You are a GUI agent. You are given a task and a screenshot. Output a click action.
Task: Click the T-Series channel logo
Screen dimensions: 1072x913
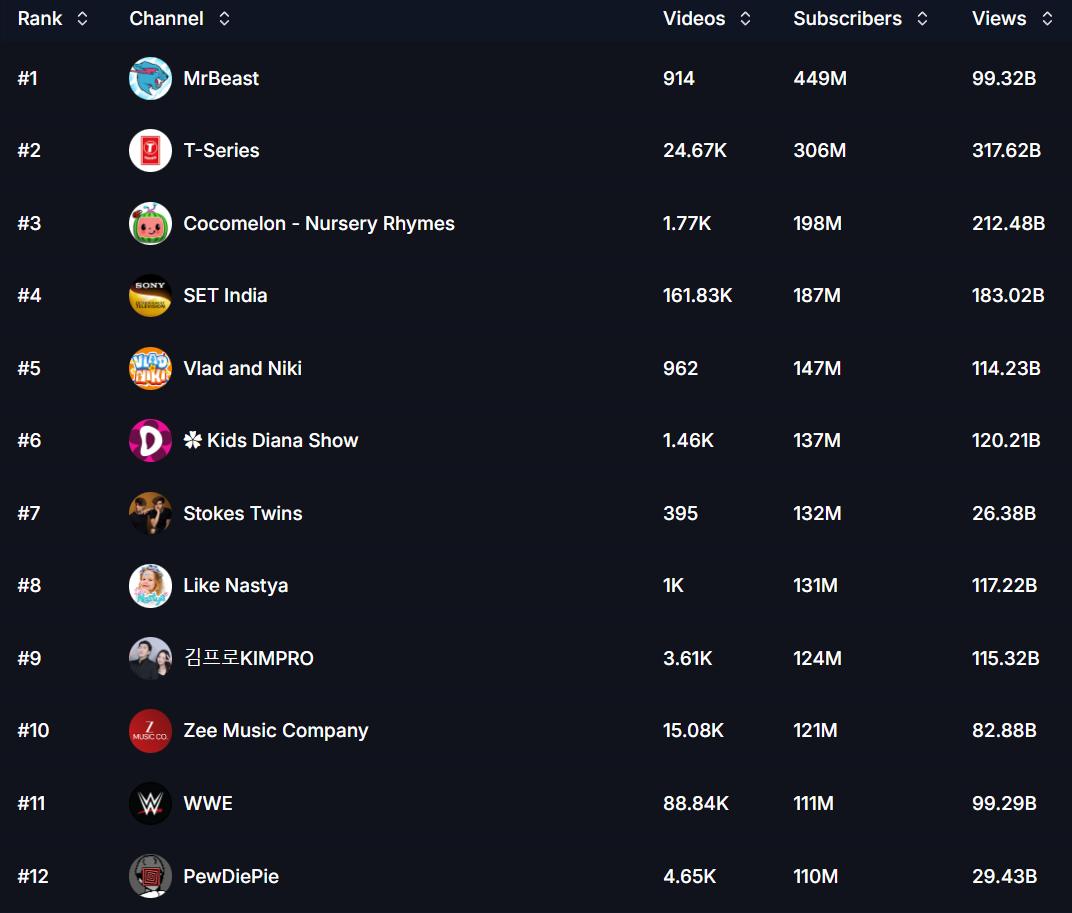[x=150, y=151]
